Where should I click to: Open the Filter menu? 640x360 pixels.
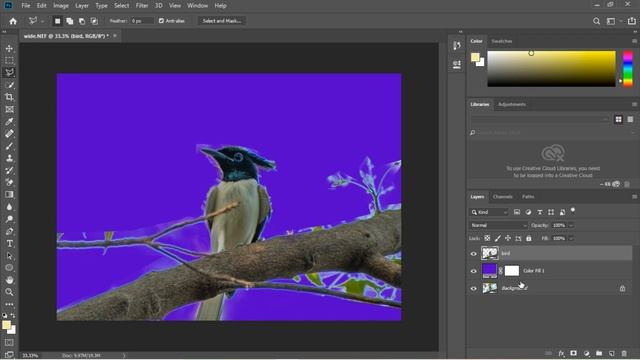(142, 6)
